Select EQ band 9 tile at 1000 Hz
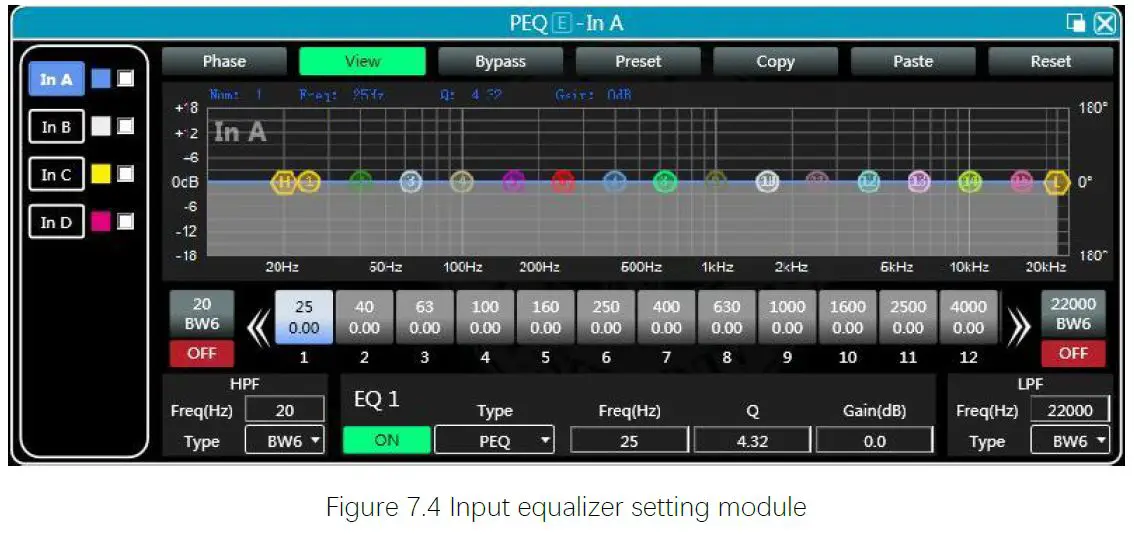 pos(787,317)
